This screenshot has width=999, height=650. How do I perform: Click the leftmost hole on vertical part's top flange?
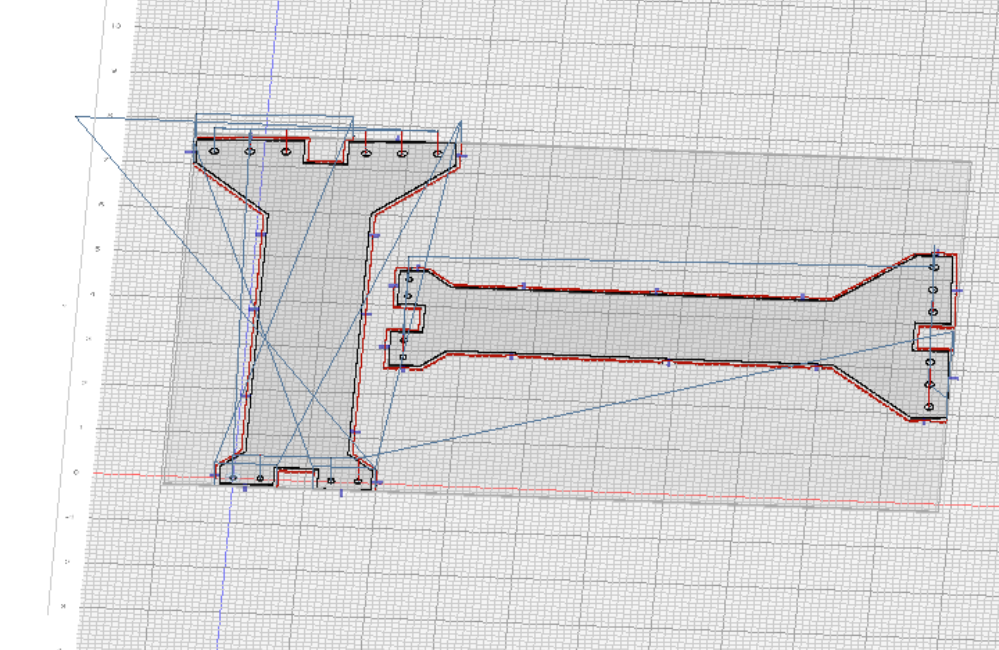pos(214,150)
